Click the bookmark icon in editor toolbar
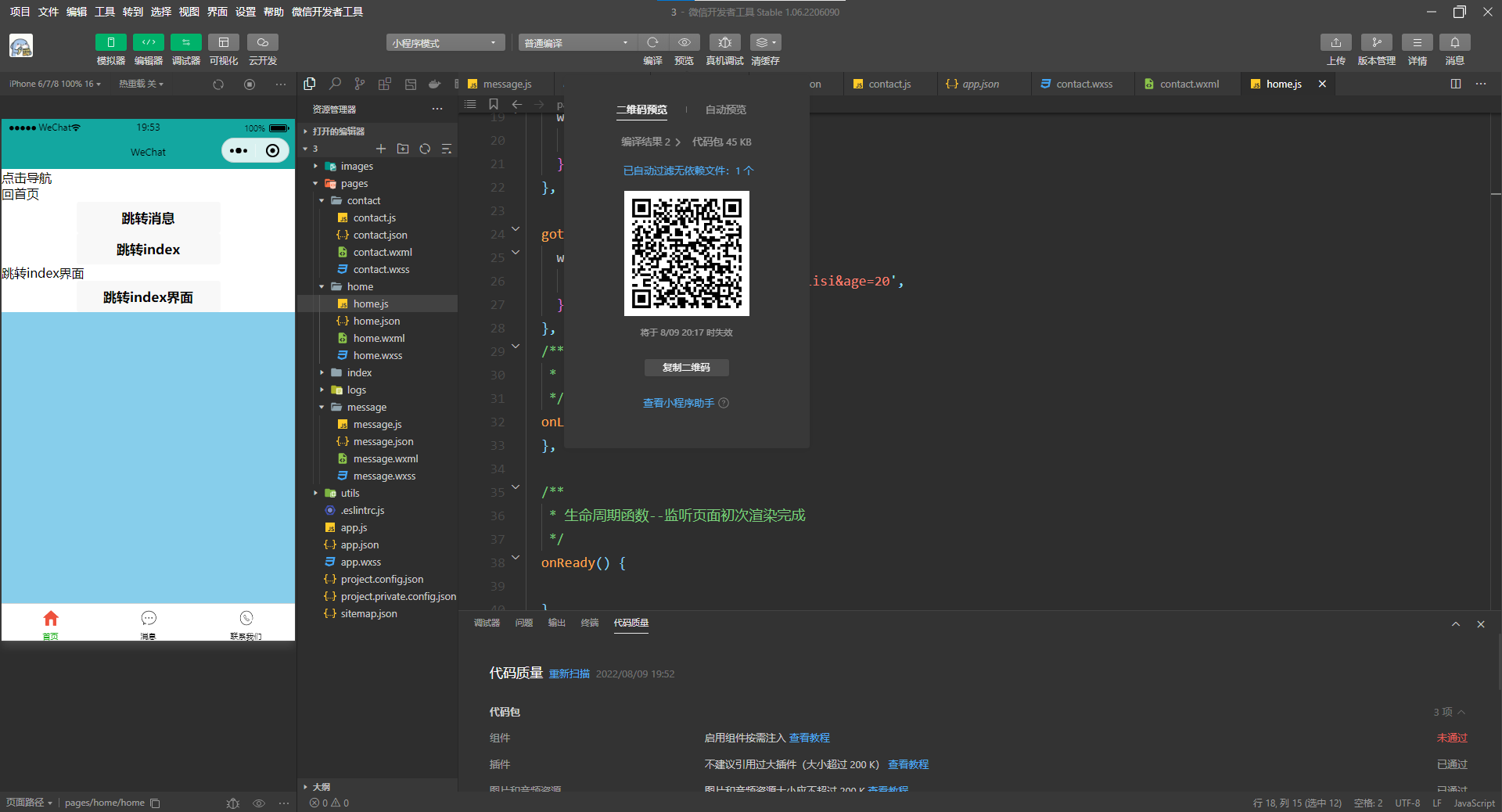The height and width of the screenshot is (812, 1502). pos(494,104)
